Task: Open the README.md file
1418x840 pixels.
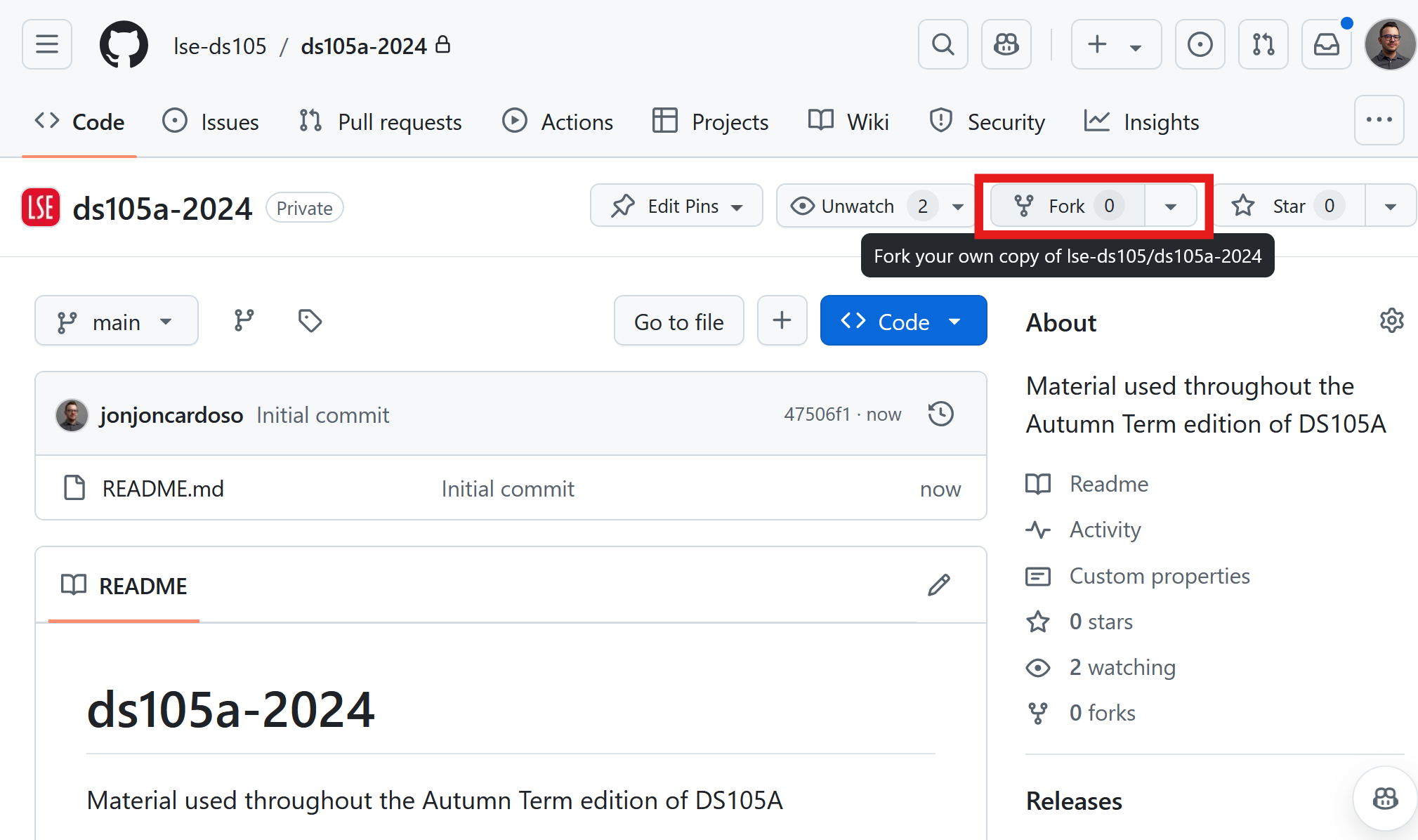Action: tap(163, 488)
